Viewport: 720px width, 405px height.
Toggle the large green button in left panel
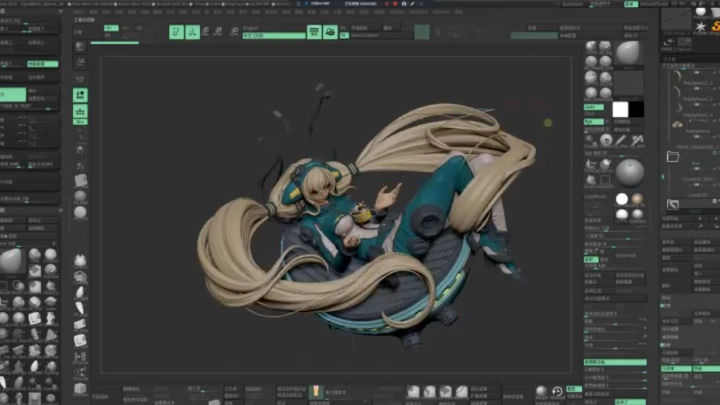[13, 95]
